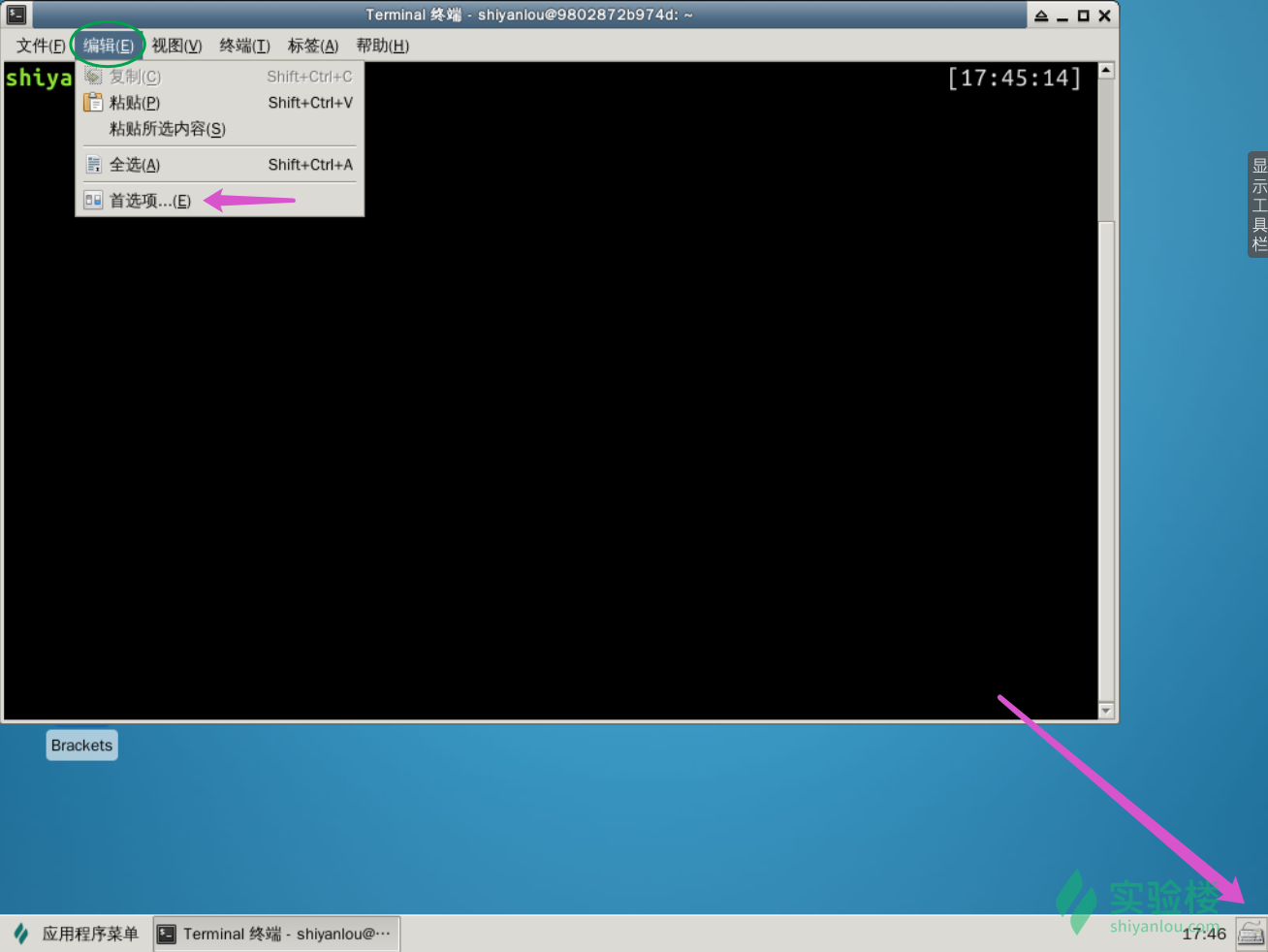
Task: Open the 帮助(H) menu
Action: click(382, 45)
